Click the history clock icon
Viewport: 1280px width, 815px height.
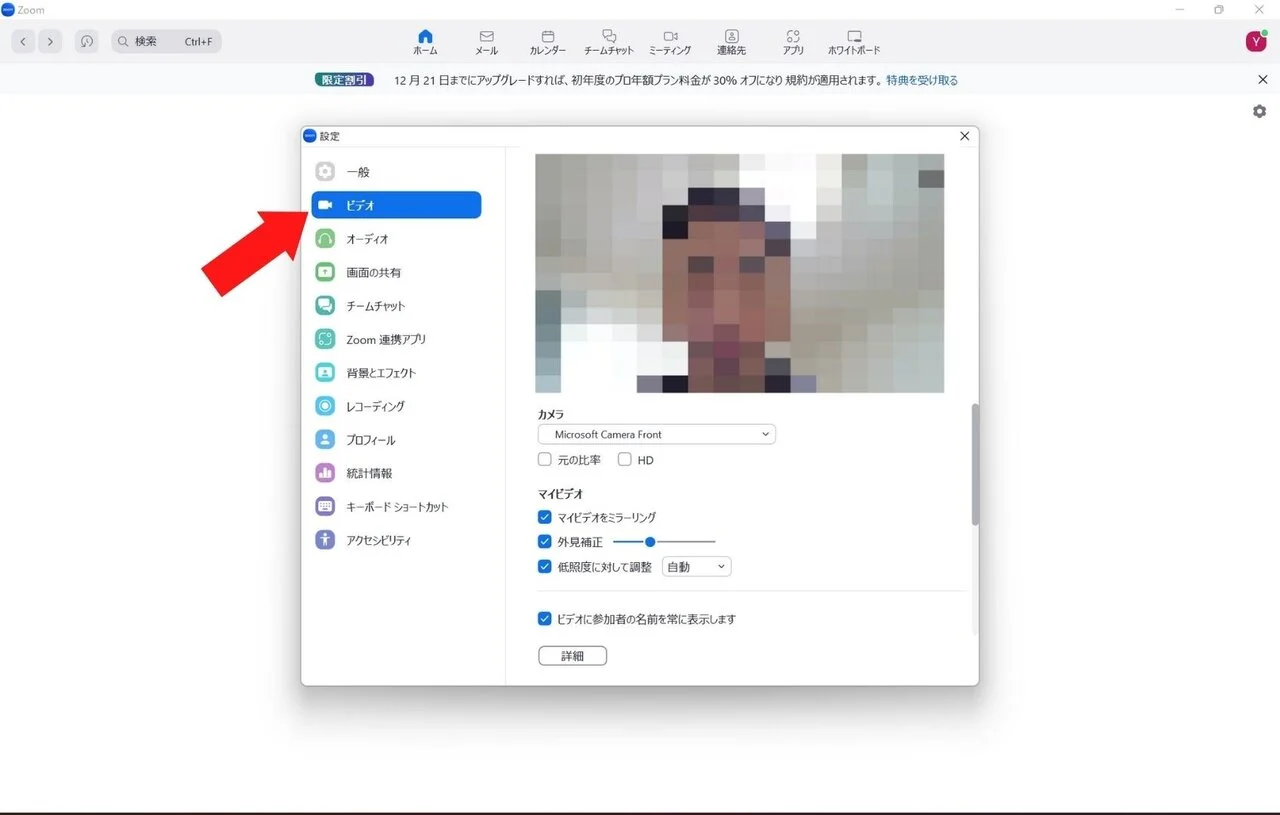pyautogui.click(x=87, y=41)
